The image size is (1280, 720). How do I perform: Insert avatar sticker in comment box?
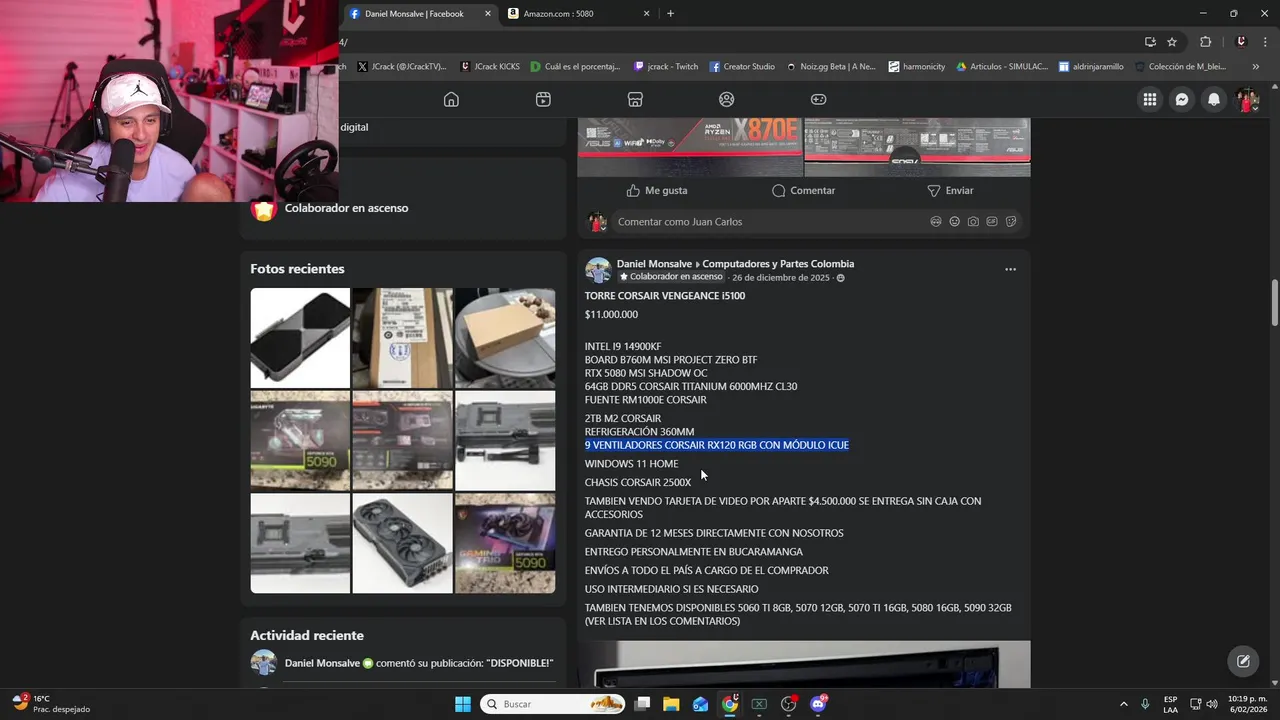coord(936,222)
